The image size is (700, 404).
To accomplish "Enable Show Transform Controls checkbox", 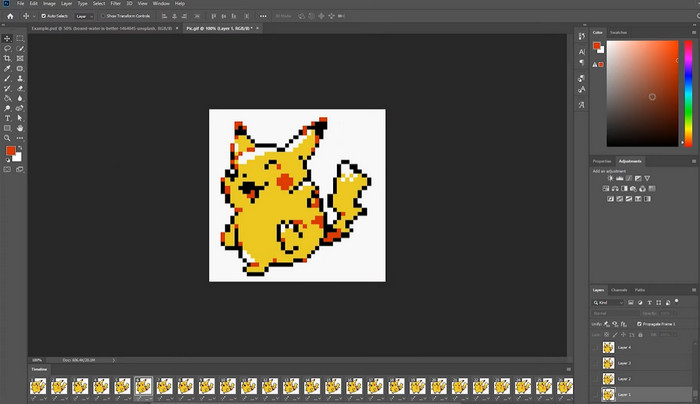I will pyautogui.click(x=103, y=16).
